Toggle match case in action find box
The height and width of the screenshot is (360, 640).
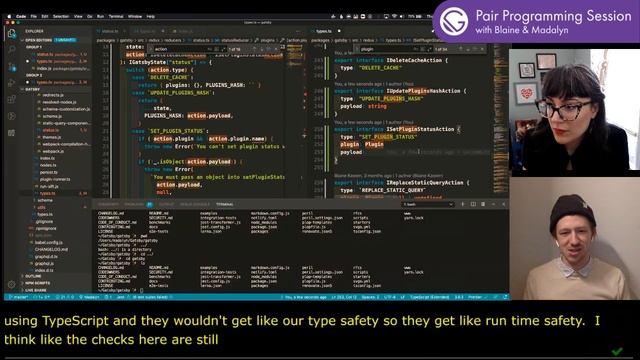209,49
